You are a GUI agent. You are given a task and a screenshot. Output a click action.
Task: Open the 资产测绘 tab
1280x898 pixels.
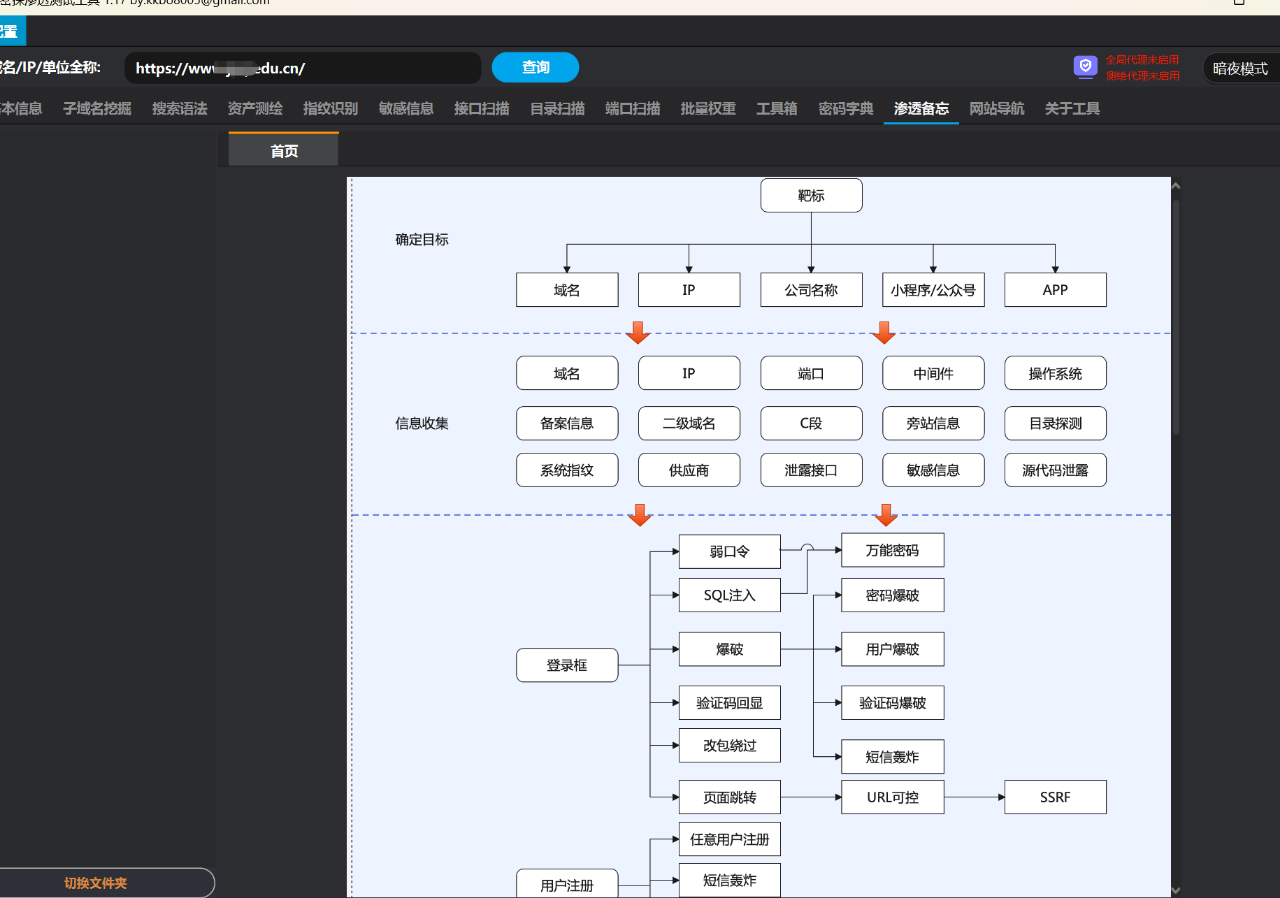click(x=255, y=108)
